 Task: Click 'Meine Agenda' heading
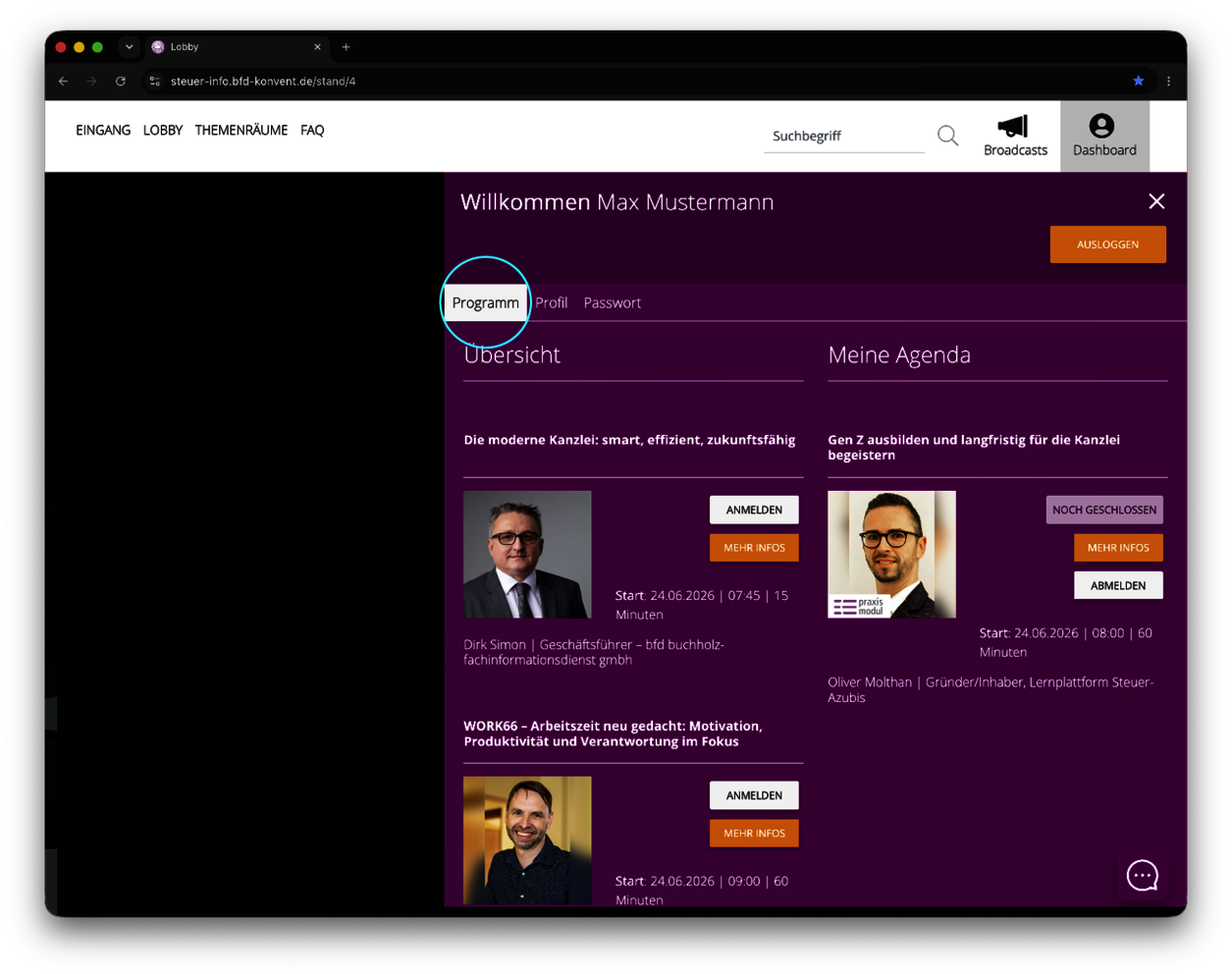[899, 354]
